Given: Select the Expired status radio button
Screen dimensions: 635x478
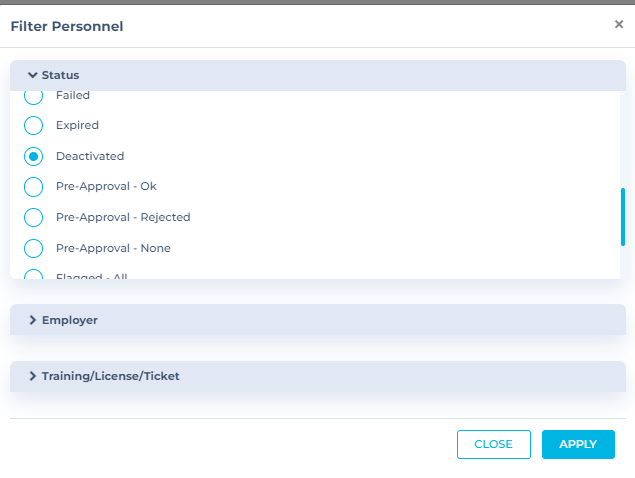Looking at the screenshot, I should [x=33, y=125].
